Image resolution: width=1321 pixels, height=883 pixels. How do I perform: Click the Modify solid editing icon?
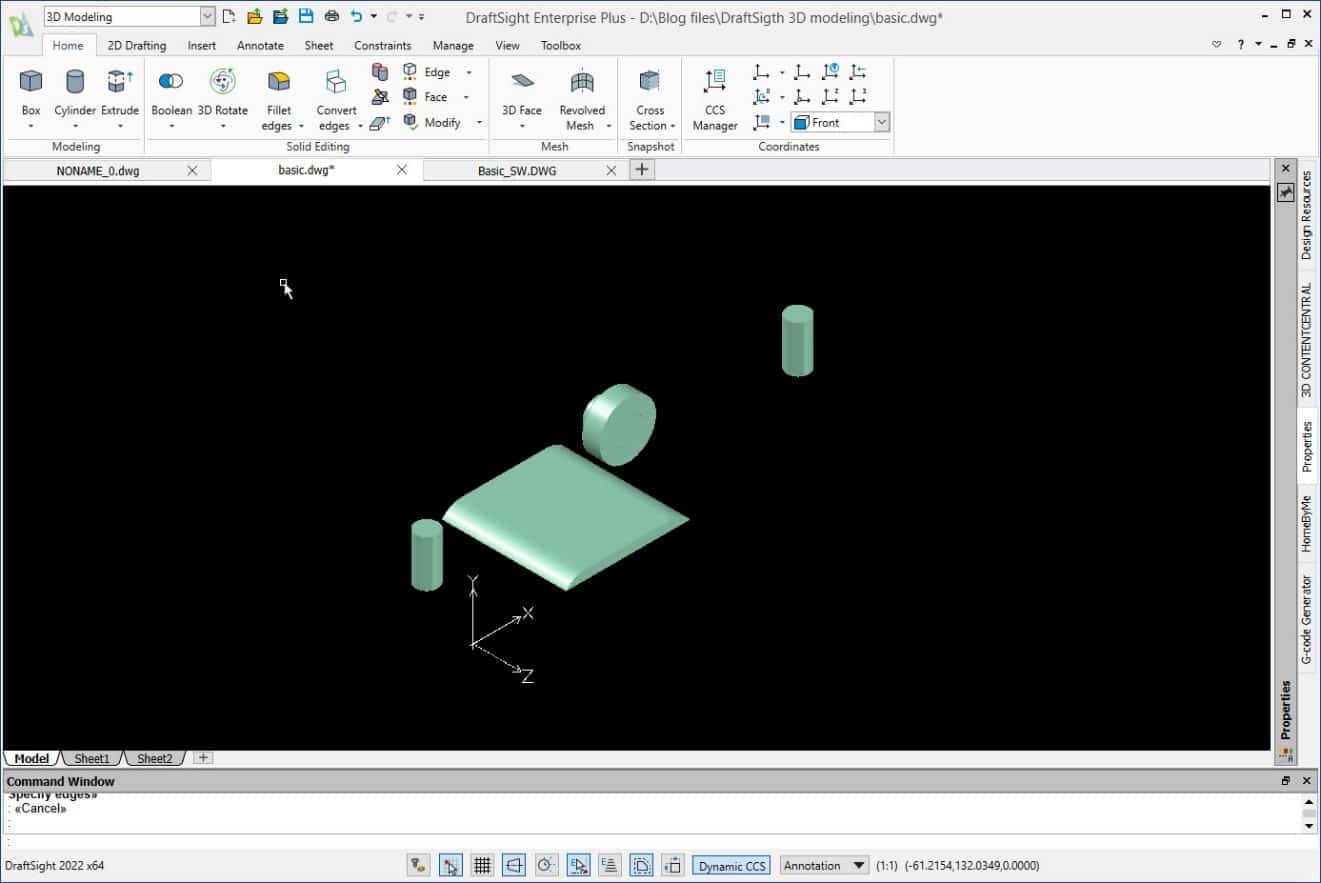pyautogui.click(x=410, y=122)
